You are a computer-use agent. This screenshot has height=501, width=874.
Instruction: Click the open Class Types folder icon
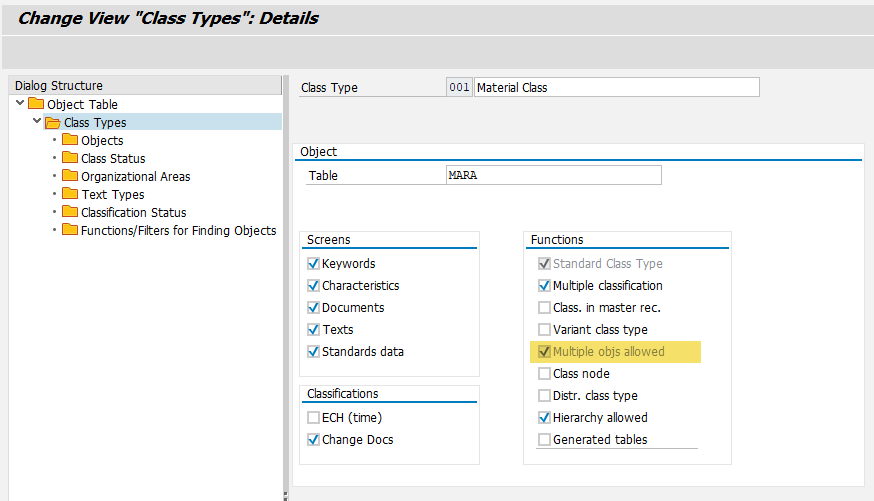pyautogui.click(x=53, y=122)
